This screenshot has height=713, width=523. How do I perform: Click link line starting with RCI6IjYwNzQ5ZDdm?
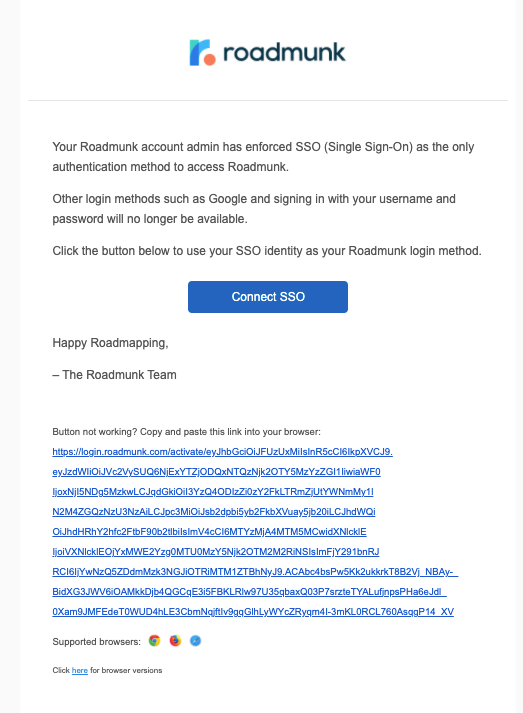[255, 572]
